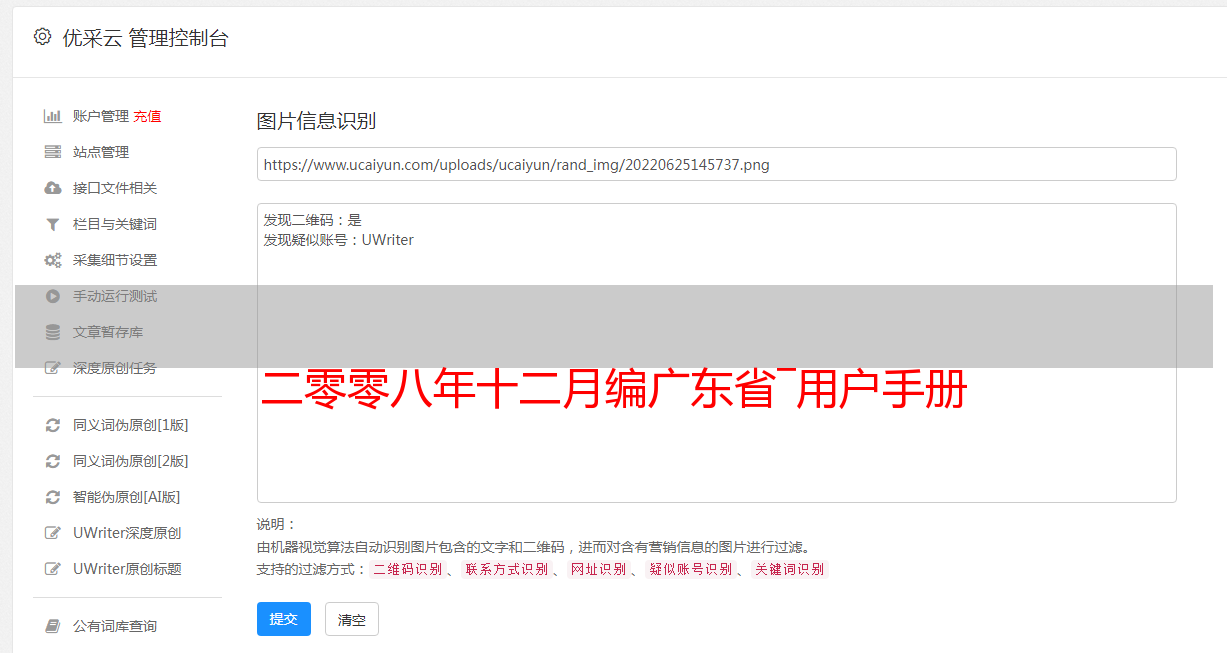Click the book icon for 公有词库查询
1227x653 pixels.
pos(53,626)
